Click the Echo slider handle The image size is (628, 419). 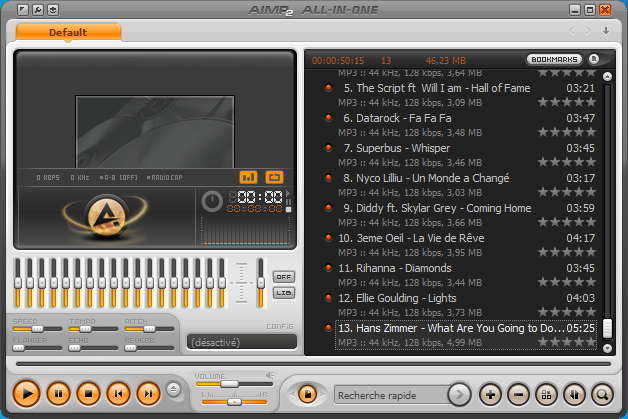(x=74, y=348)
